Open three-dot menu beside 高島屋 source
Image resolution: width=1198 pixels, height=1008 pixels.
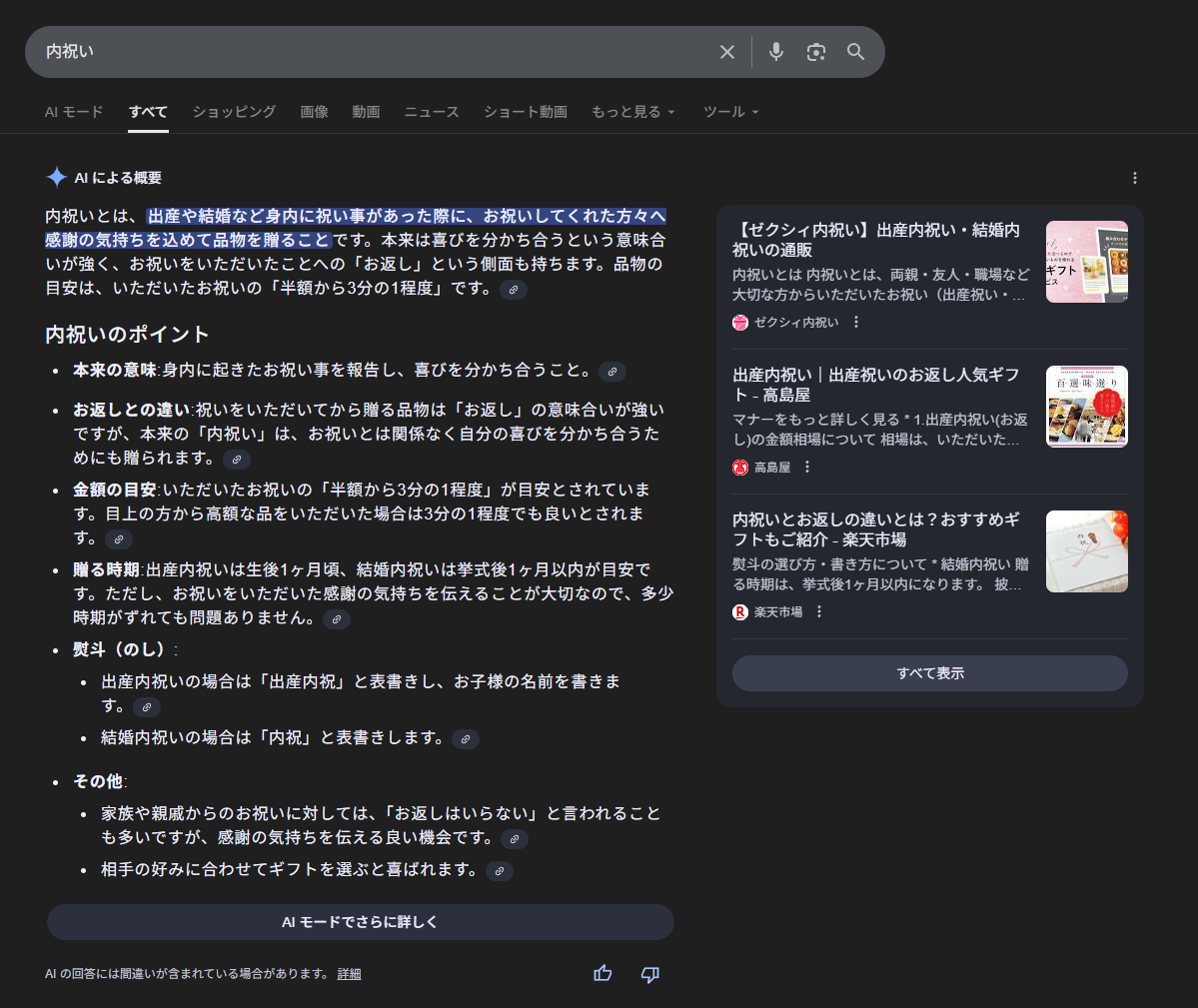(x=807, y=467)
